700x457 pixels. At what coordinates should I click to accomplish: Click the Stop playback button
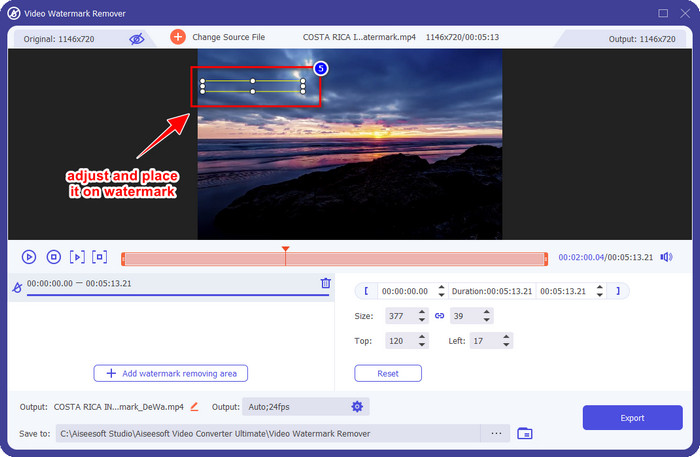pyautogui.click(x=54, y=257)
